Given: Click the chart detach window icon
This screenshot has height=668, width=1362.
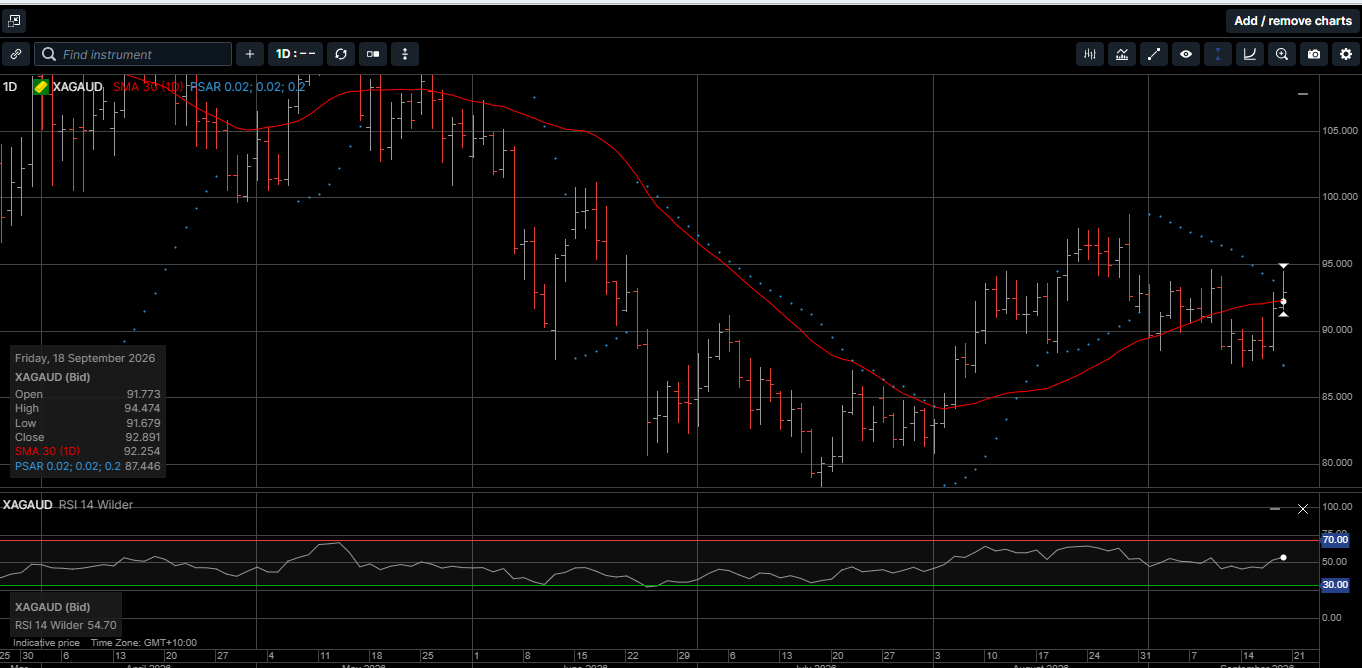Looking at the screenshot, I should [13, 20].
